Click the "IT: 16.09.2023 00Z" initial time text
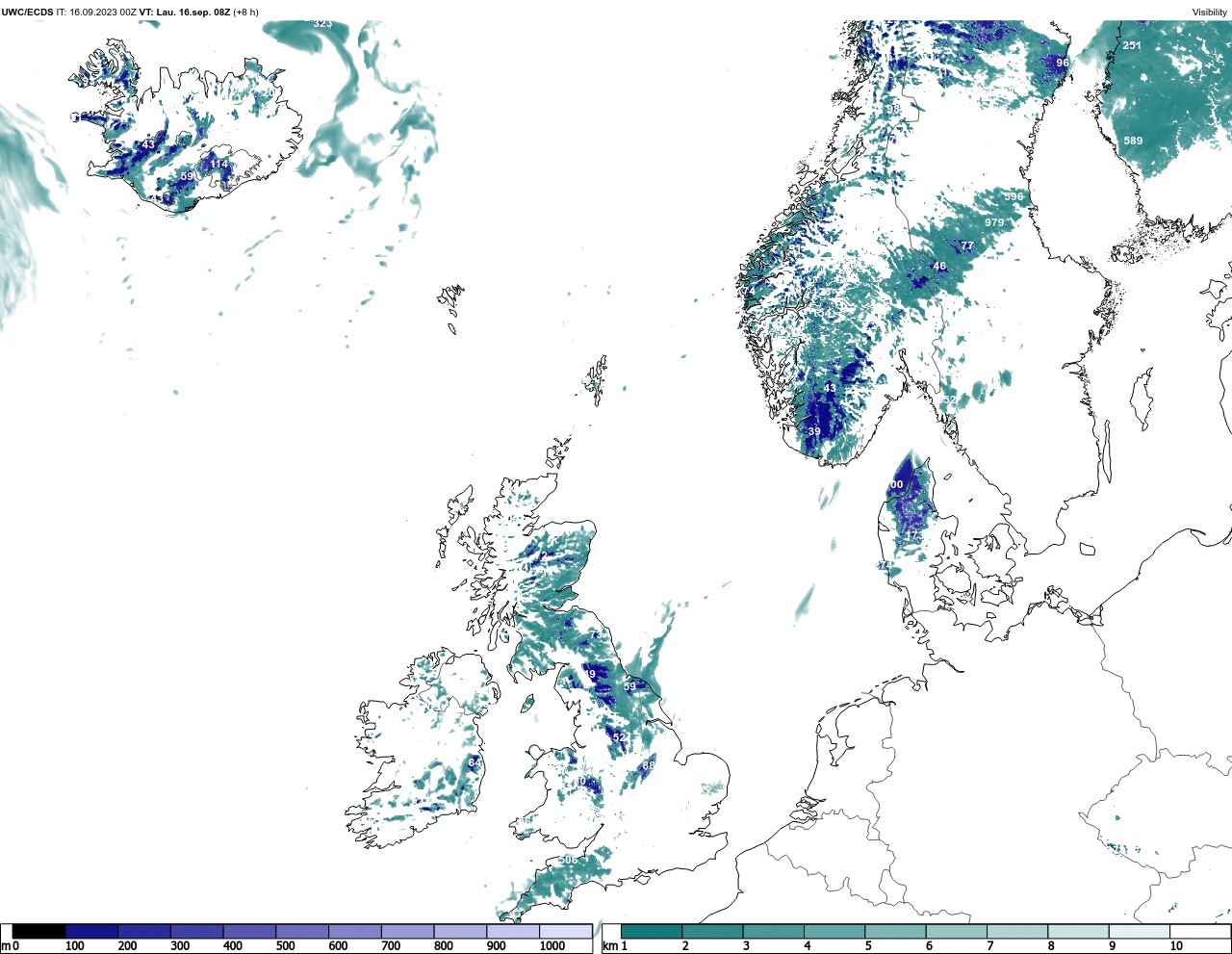 [96, 13]
